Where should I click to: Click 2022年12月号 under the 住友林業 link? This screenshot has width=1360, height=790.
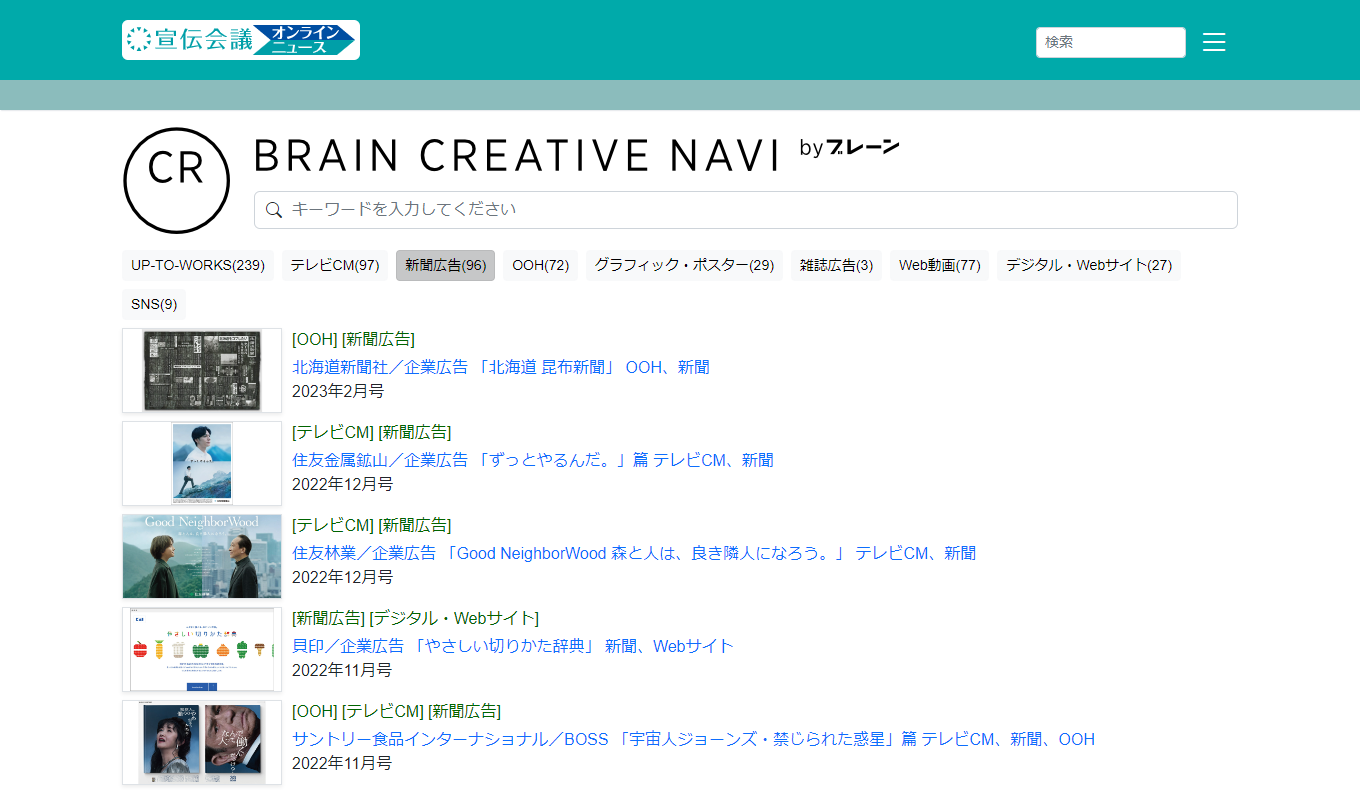click(x=342, y=577)
